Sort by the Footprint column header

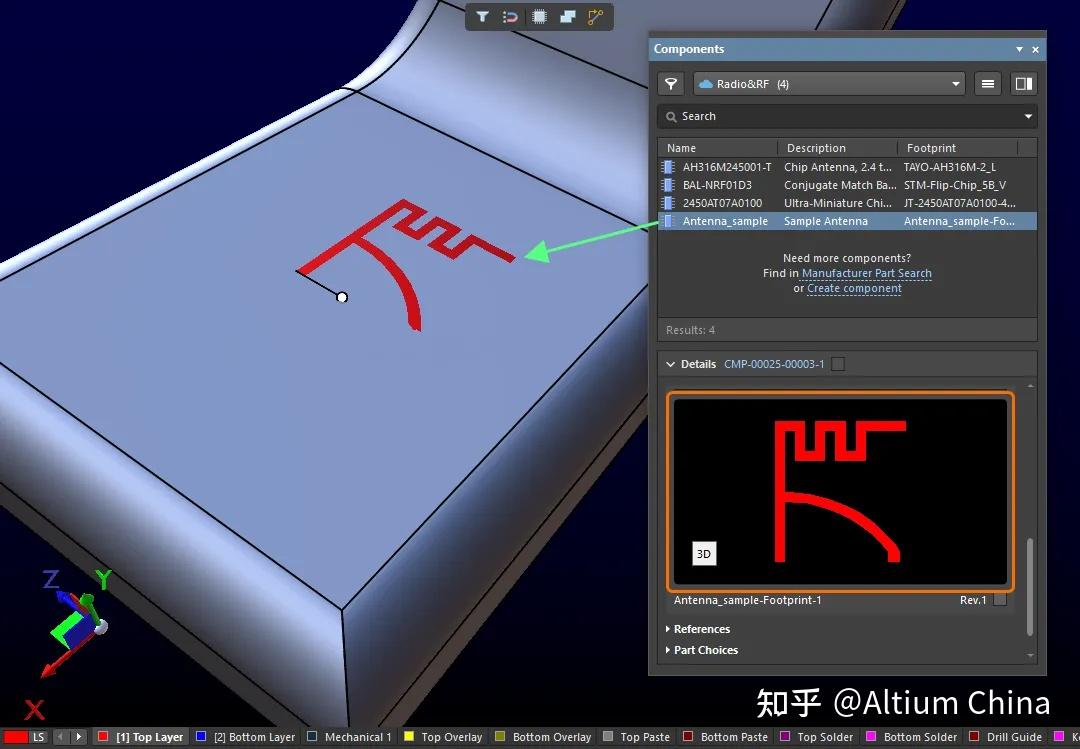click(x=957, y=148)
